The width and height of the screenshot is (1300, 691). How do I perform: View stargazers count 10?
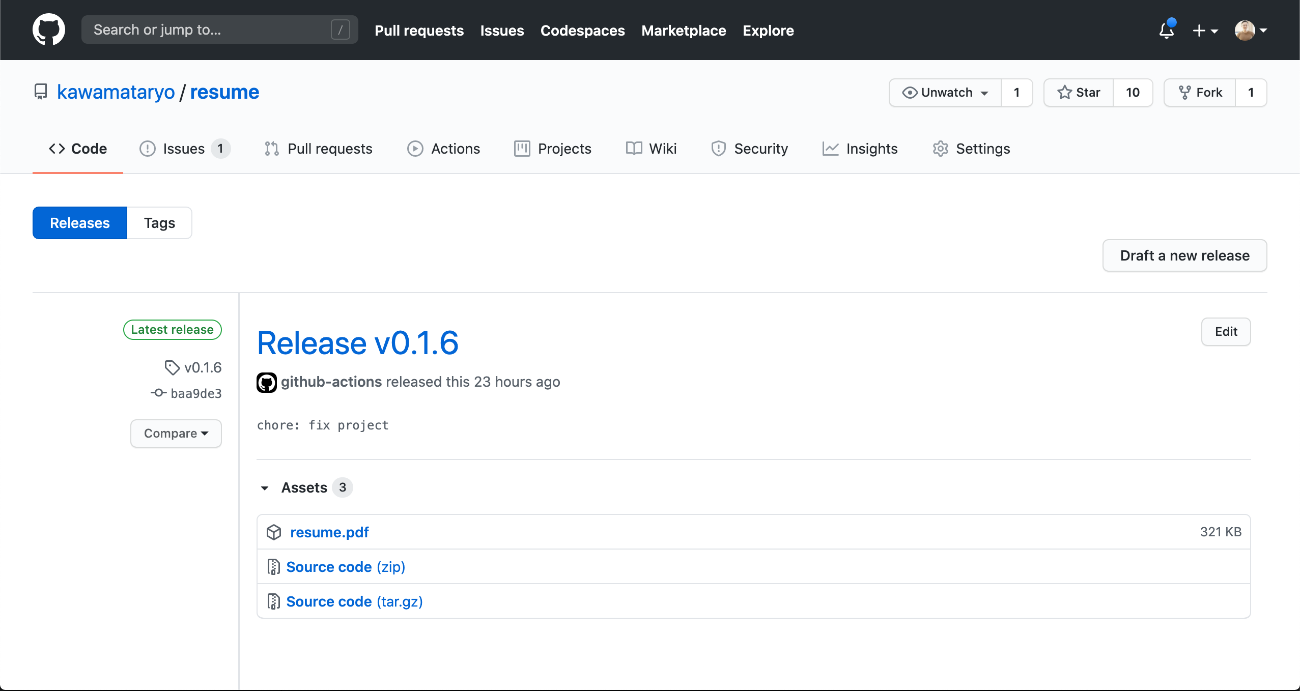point(1133,92)
